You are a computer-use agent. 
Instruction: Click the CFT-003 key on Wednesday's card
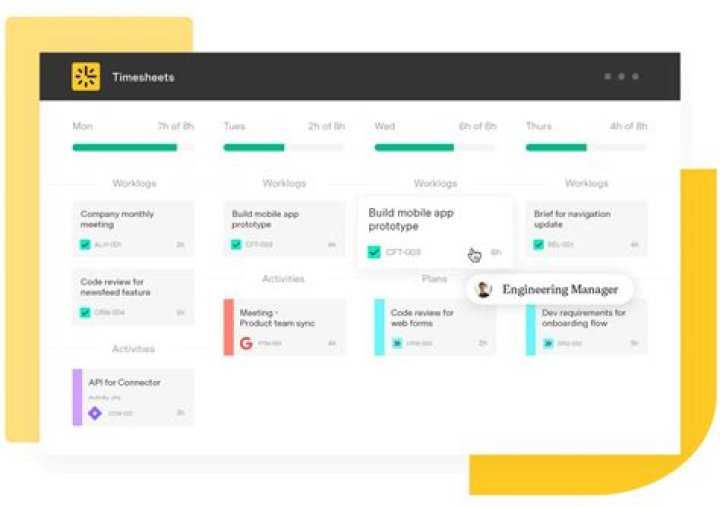pyautogui.click(x=403, y=252)
